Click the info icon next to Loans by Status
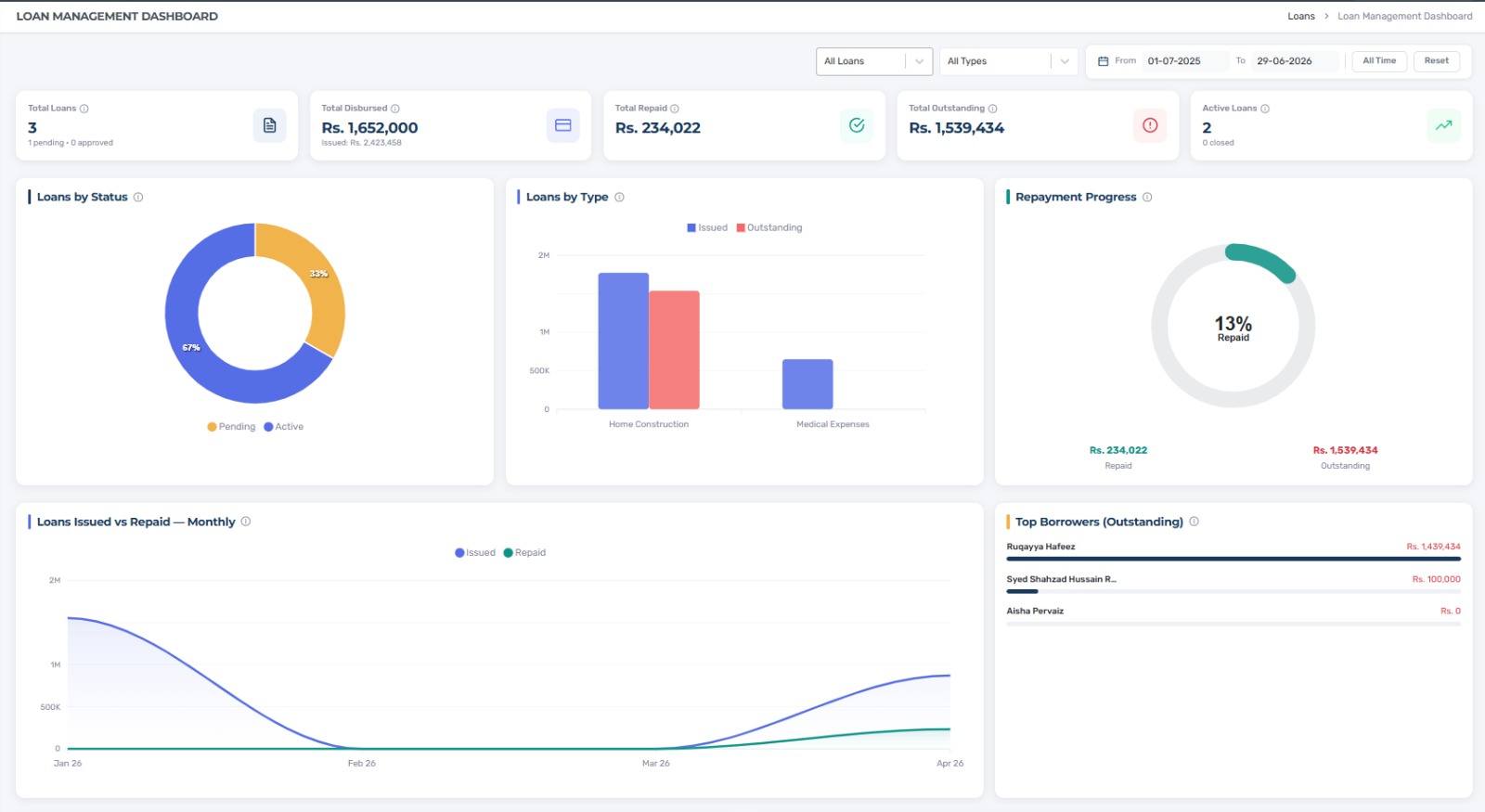1485x812 pixels. pyautogui.click(x=138, y=197)
